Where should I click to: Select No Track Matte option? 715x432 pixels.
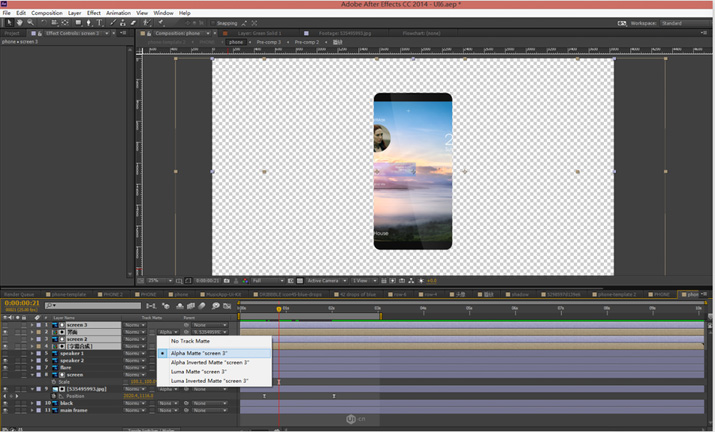[190, 341]
